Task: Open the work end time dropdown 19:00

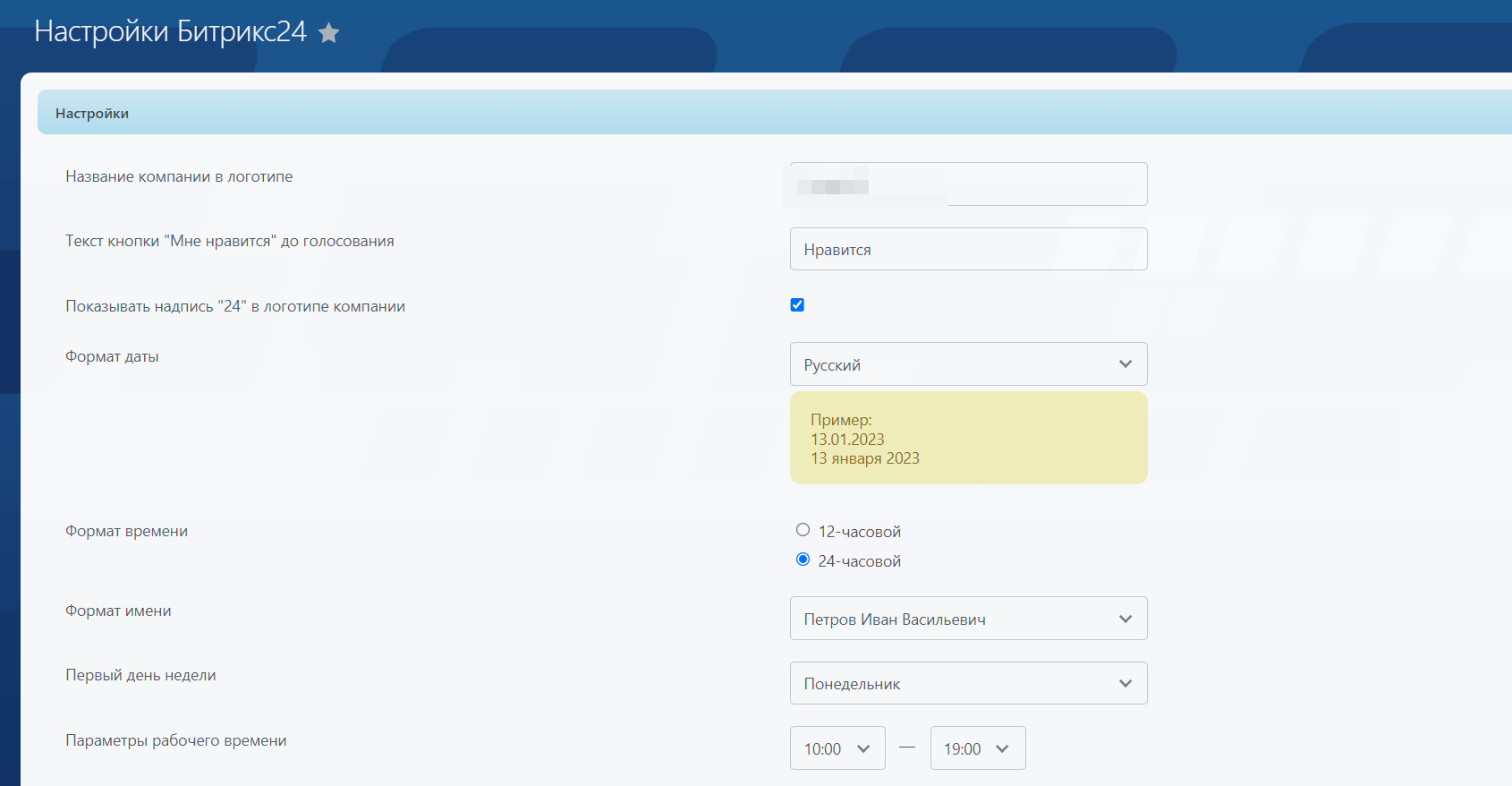Action: click(978, 748)
